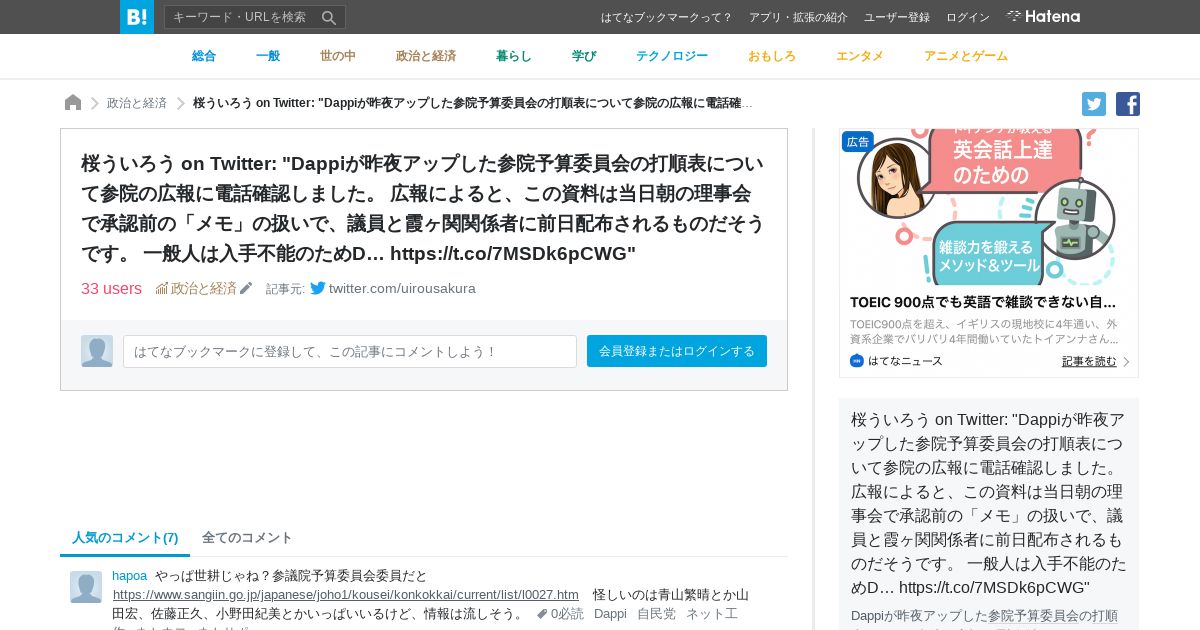This screenshot has height=630, width=1200.
Task: Select the 総合 category tab
Action: 204,56
